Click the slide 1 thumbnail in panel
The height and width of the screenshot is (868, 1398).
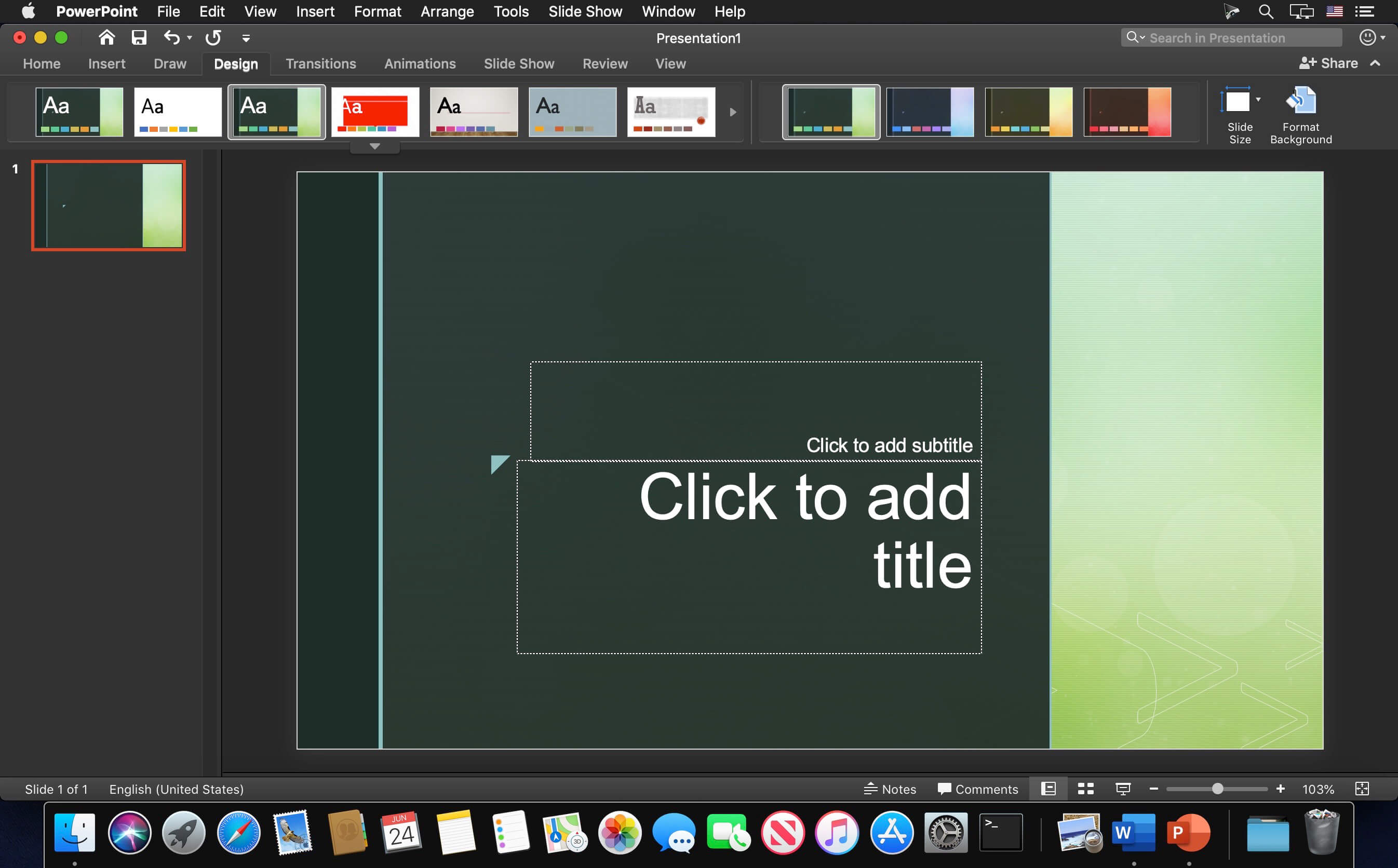tap(110, 206)
